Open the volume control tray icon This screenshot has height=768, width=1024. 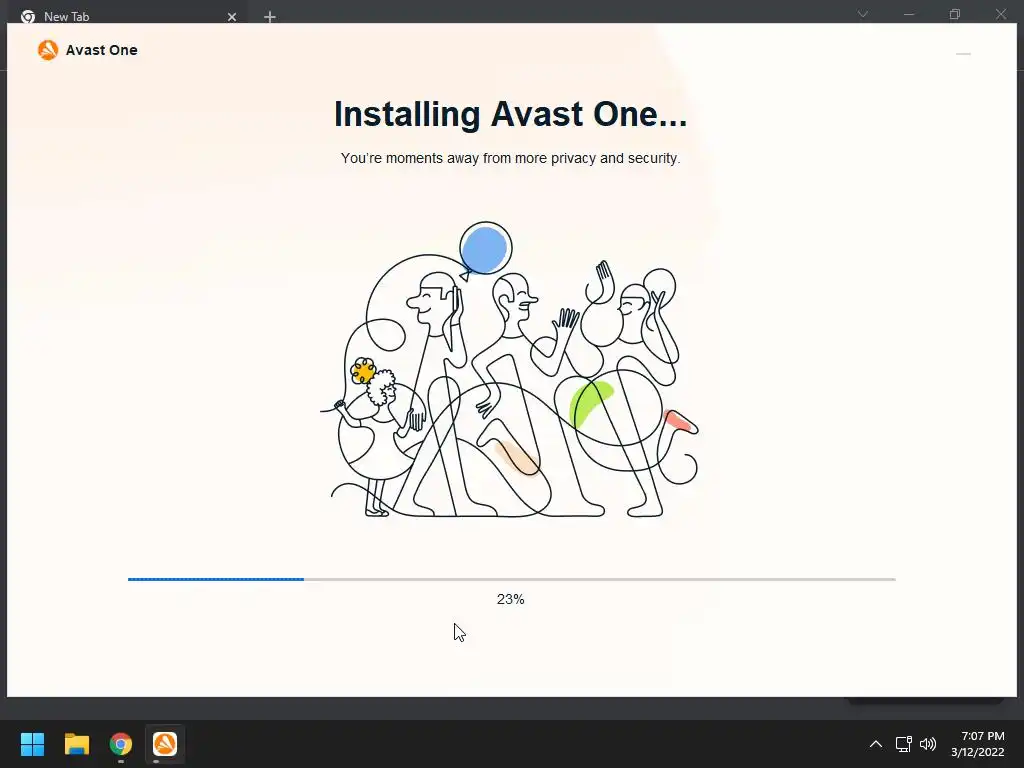click(x=927, y=744)
